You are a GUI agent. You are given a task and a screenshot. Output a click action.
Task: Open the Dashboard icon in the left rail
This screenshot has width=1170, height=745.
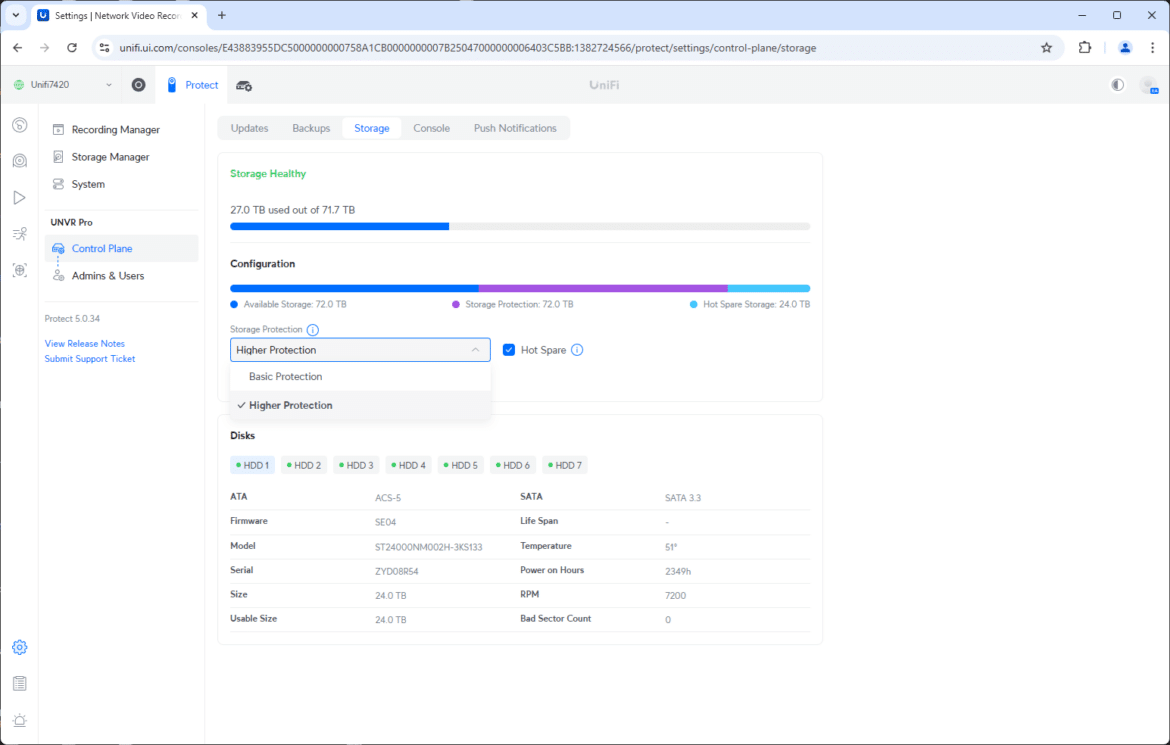pos(20,125)
